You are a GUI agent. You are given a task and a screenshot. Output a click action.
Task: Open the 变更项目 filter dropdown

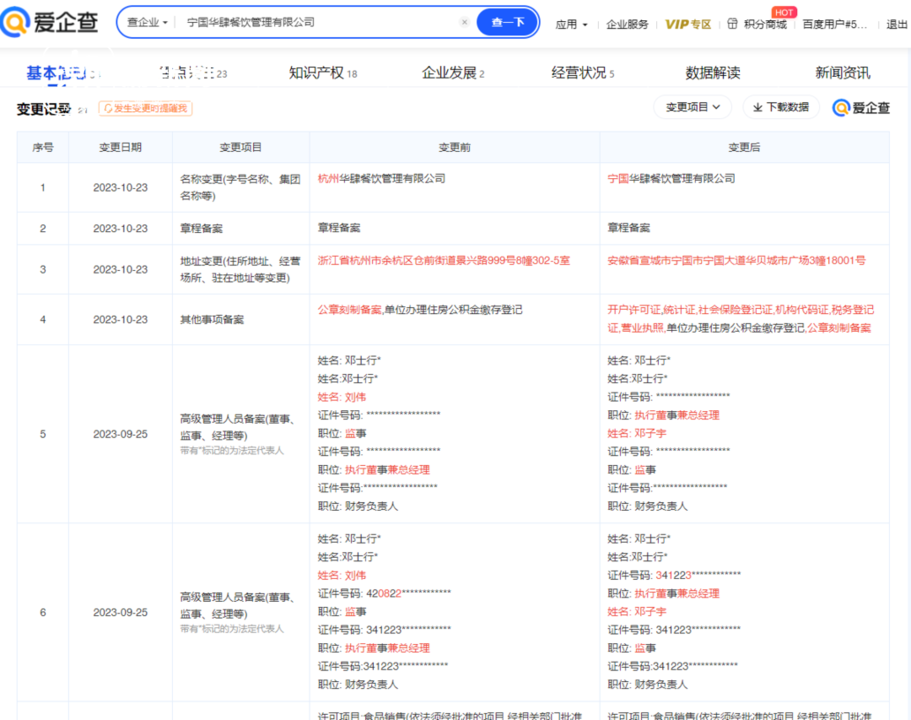(693, 107)
